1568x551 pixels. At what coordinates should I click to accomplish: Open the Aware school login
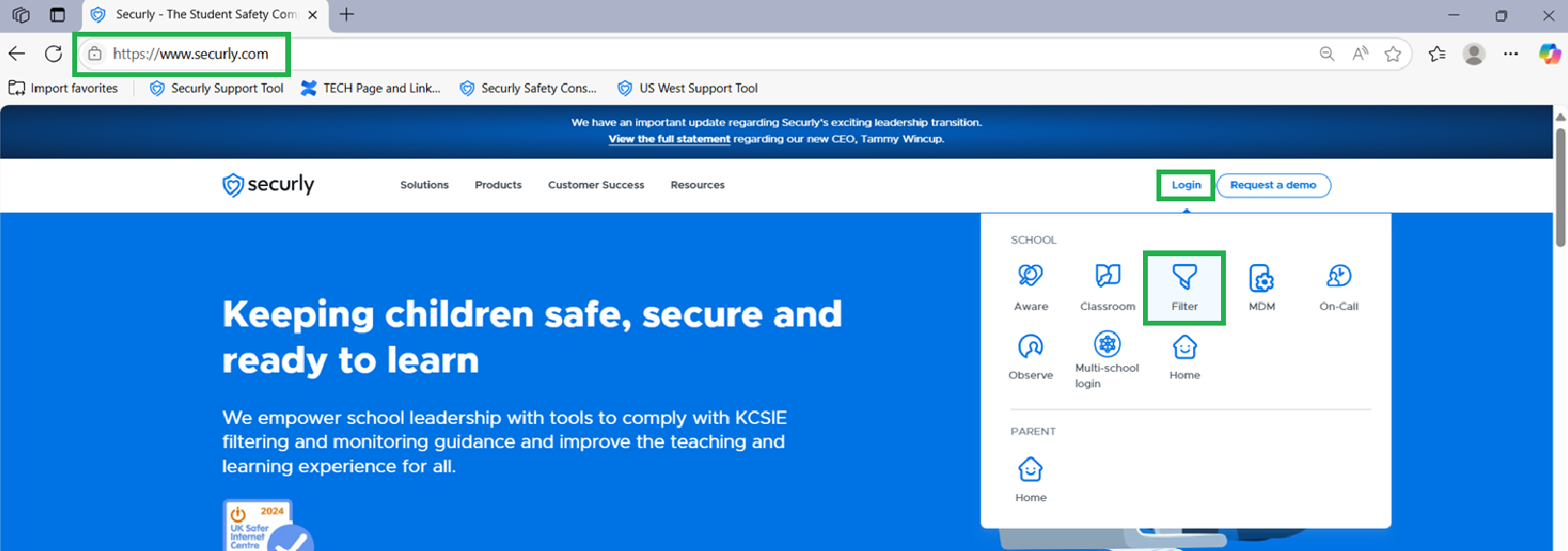point(1030,287)
